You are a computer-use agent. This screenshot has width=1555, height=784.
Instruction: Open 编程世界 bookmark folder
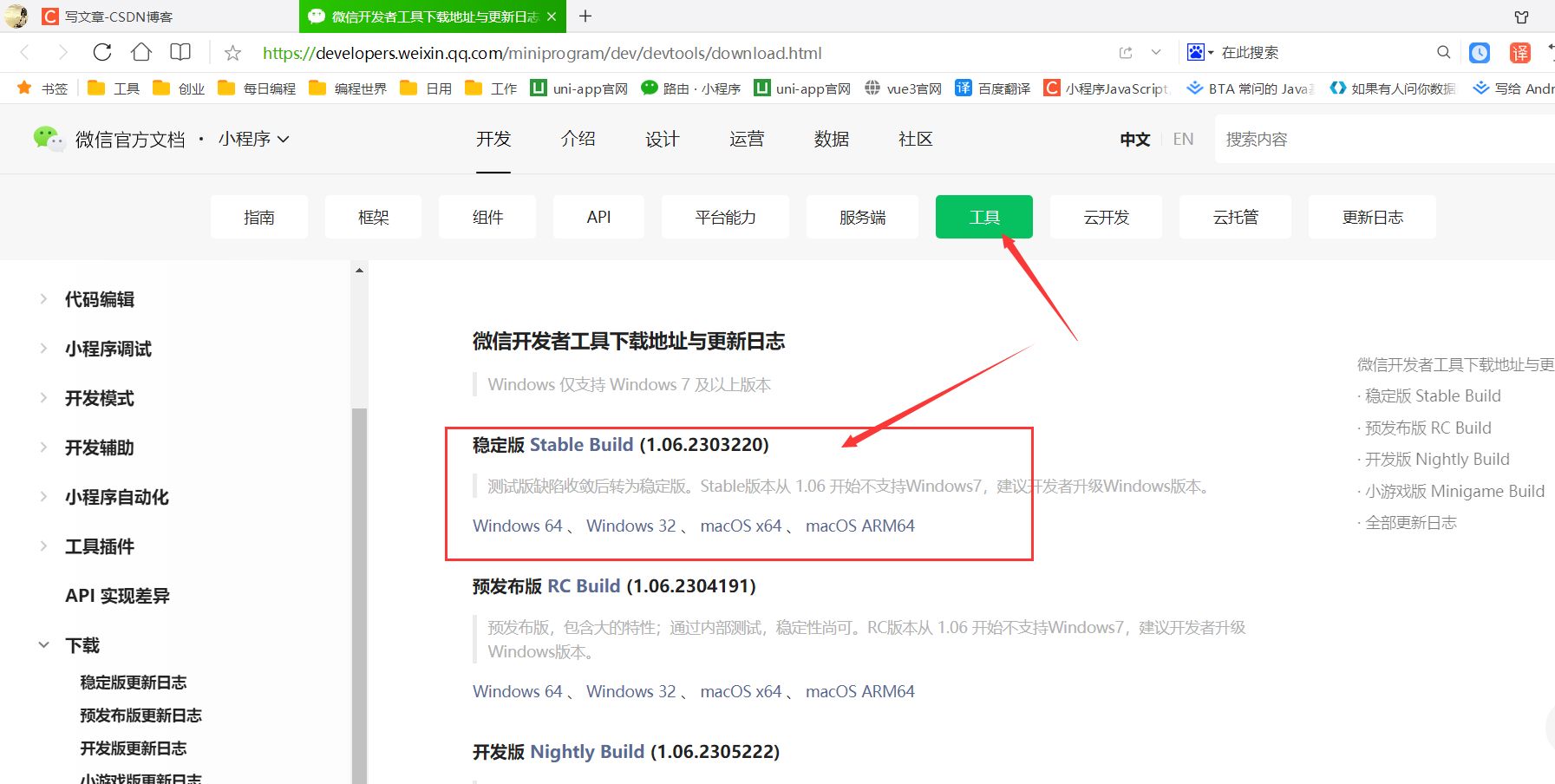pos(348,88)
